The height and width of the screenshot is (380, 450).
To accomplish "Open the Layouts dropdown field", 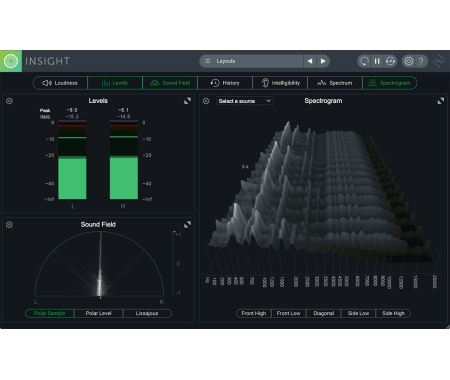I will pyautogui.click(x=251, y=61).
